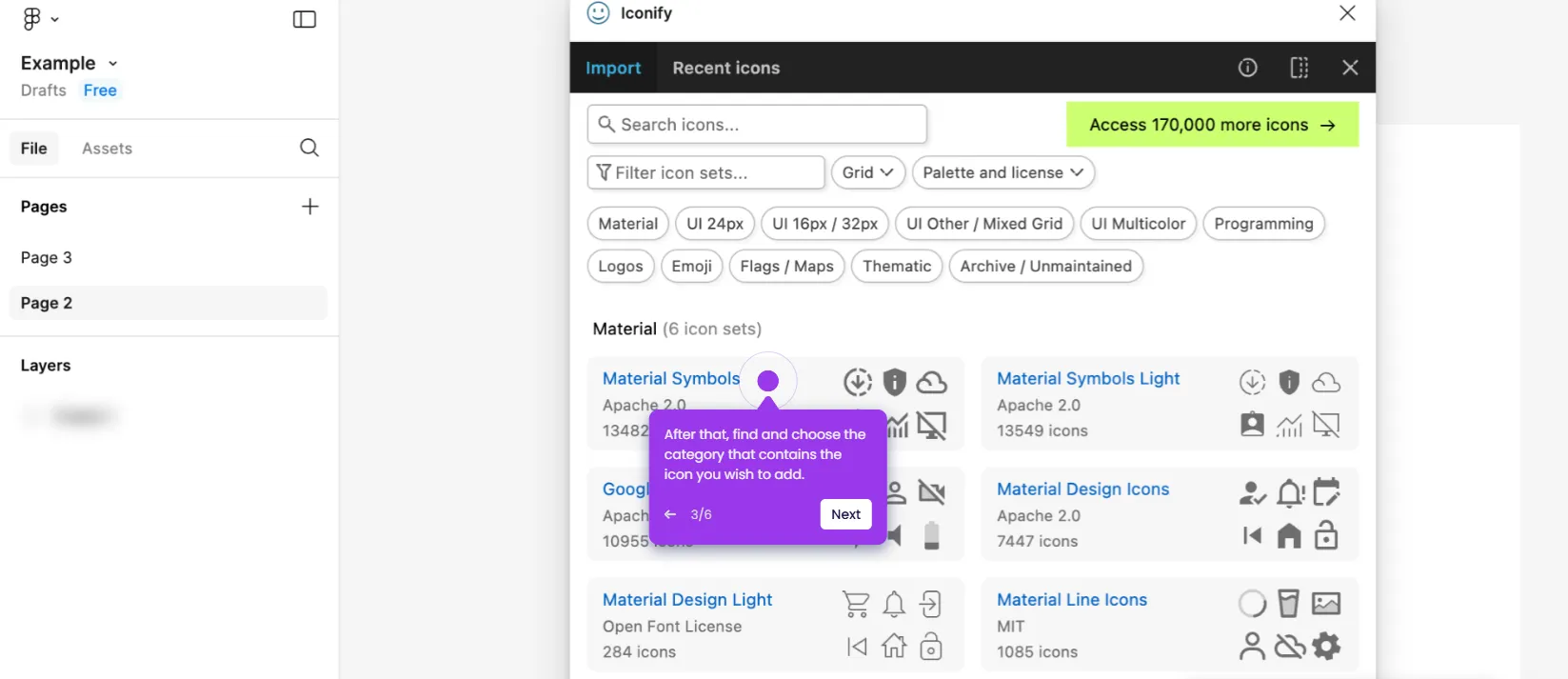Open the Assets tab in sidebar
The width and height of the screenshot is (1568, 679).
click(x=107, y=149)
